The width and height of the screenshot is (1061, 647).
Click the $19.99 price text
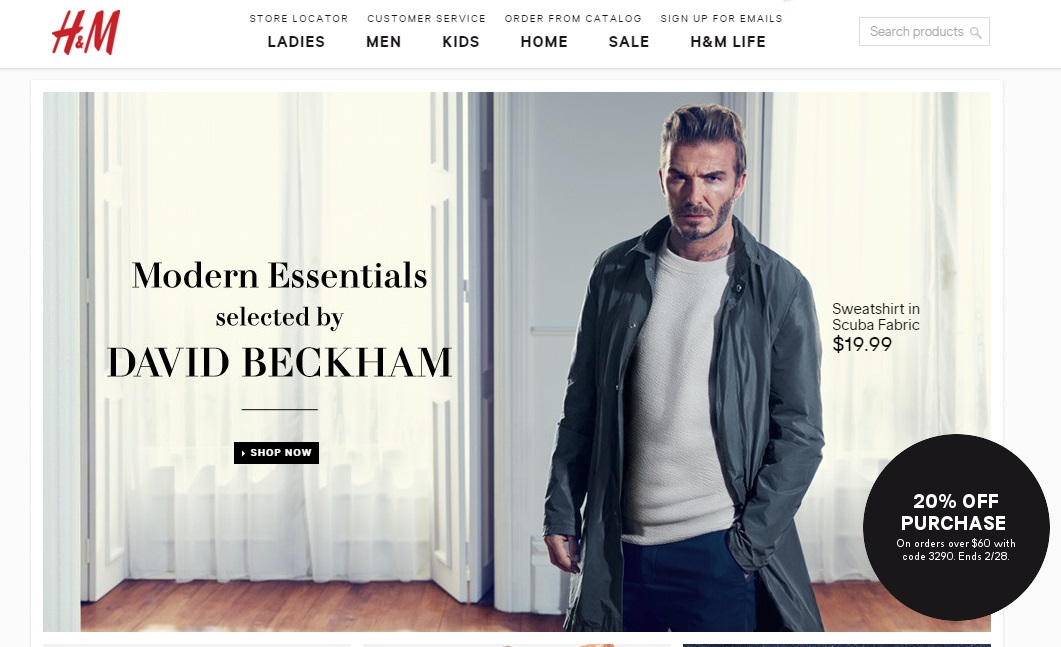(862, 344)
